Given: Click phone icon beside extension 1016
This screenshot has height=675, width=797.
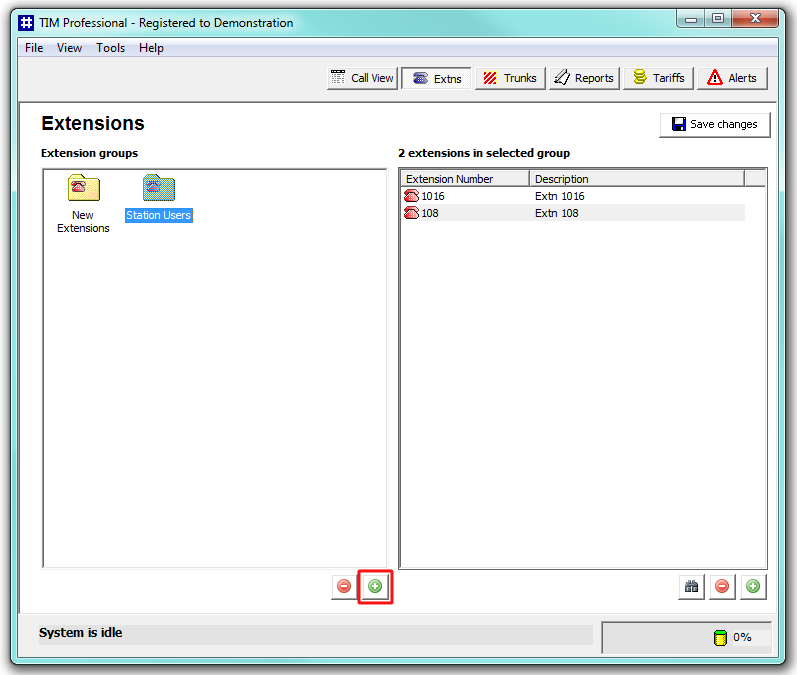Looking at the screenshot, I should 411,196.
